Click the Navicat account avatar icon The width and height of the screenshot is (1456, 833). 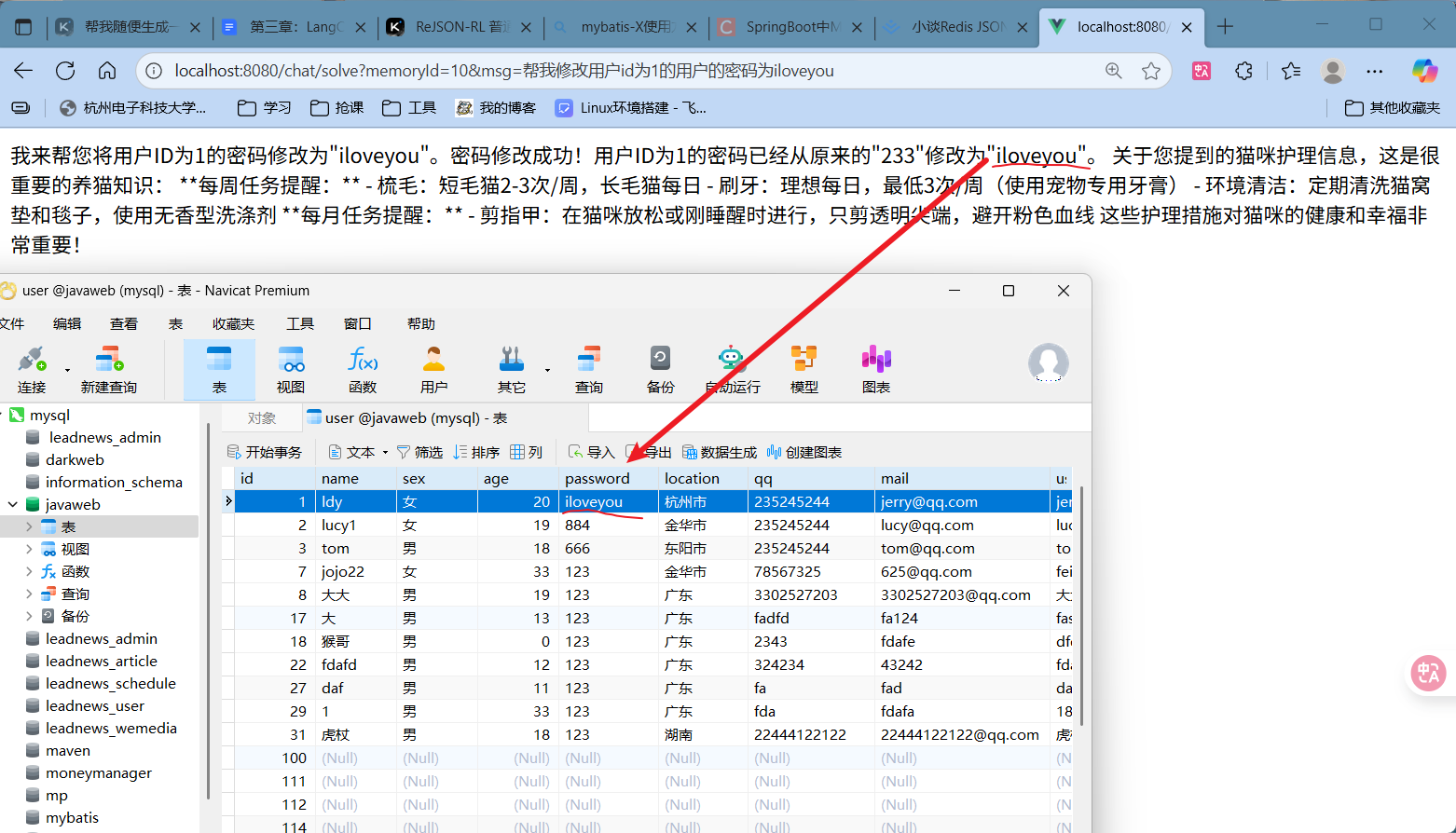(x=1049, y=363)
